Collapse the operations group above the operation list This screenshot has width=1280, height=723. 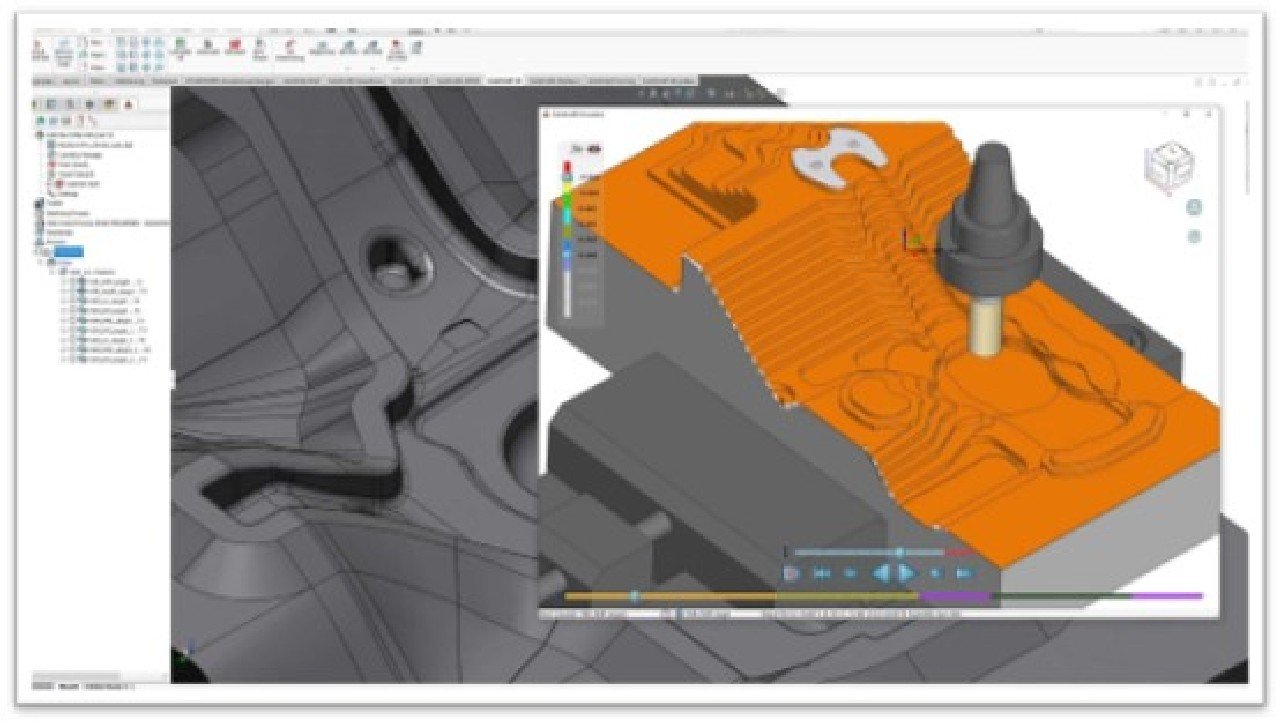pyautogui.click(x=55, y=271)
